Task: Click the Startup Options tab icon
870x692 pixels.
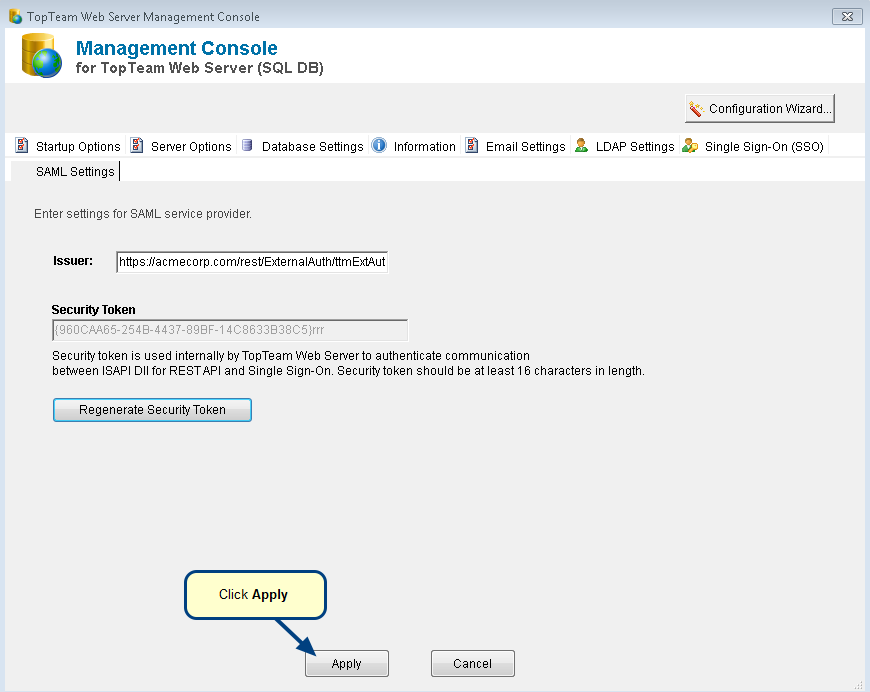Action: pyautogui.click(x=22, y=145)
